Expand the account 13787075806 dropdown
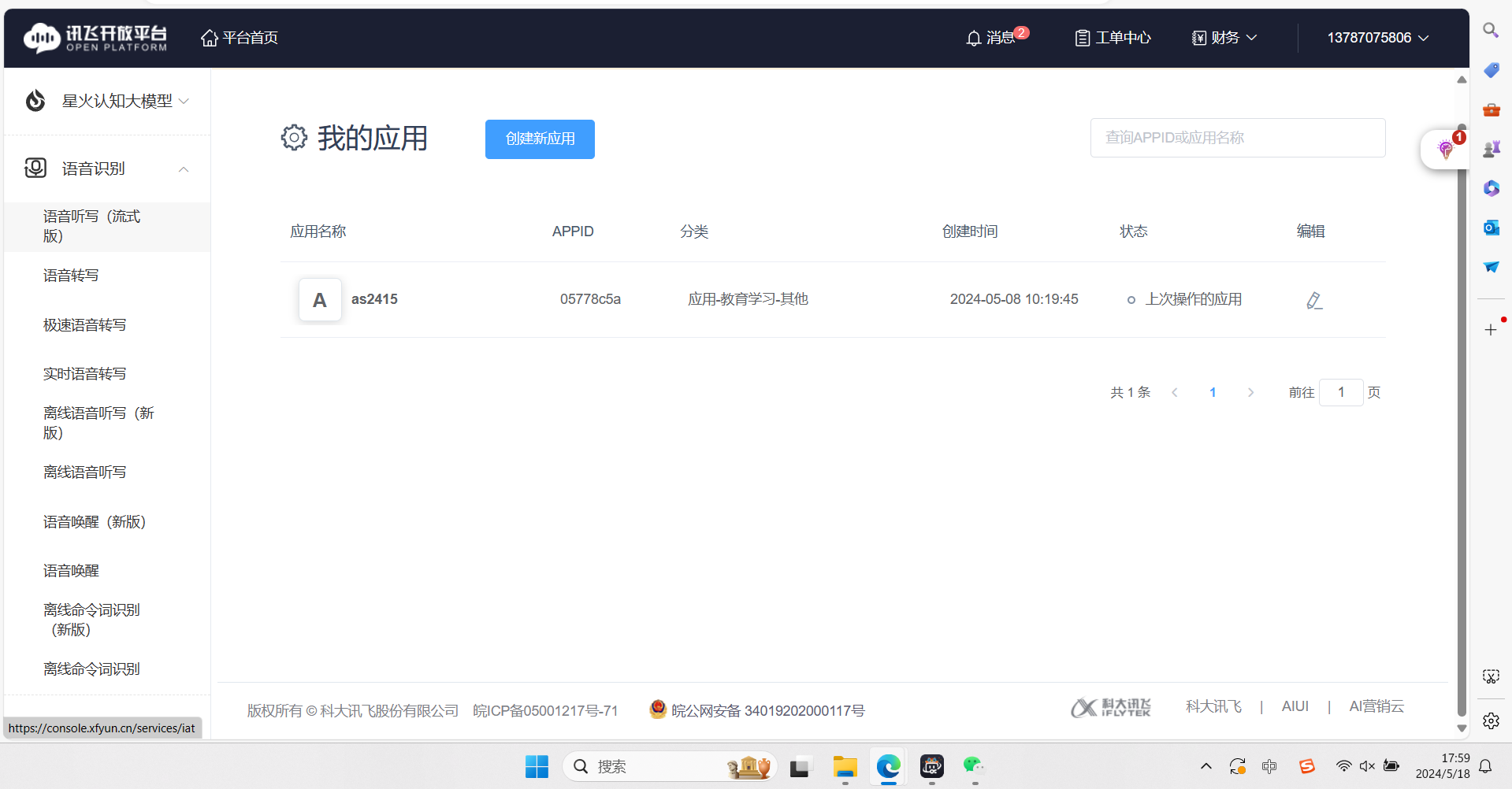 pos(1377,38)
